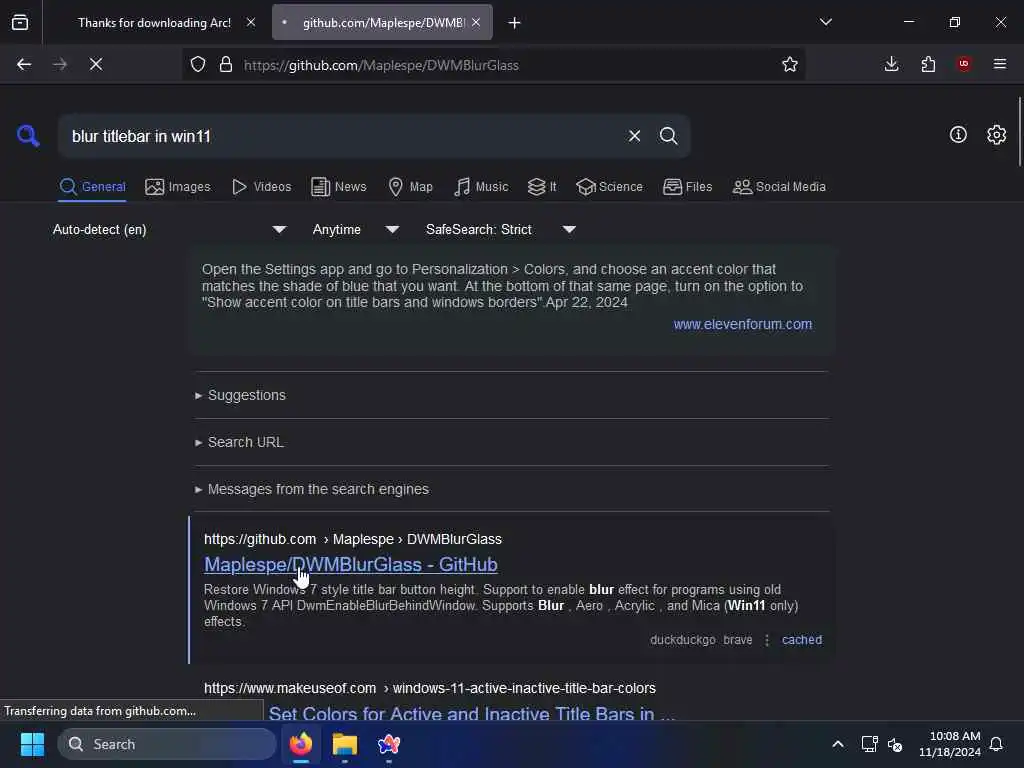Select the News search category
Screen dimensions: 1024x768
pos(339,187)
